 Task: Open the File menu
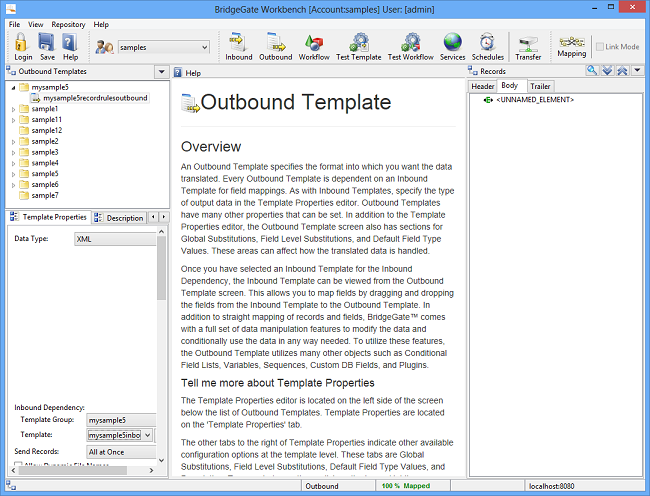pyautogui.click(x=14, y=24)
